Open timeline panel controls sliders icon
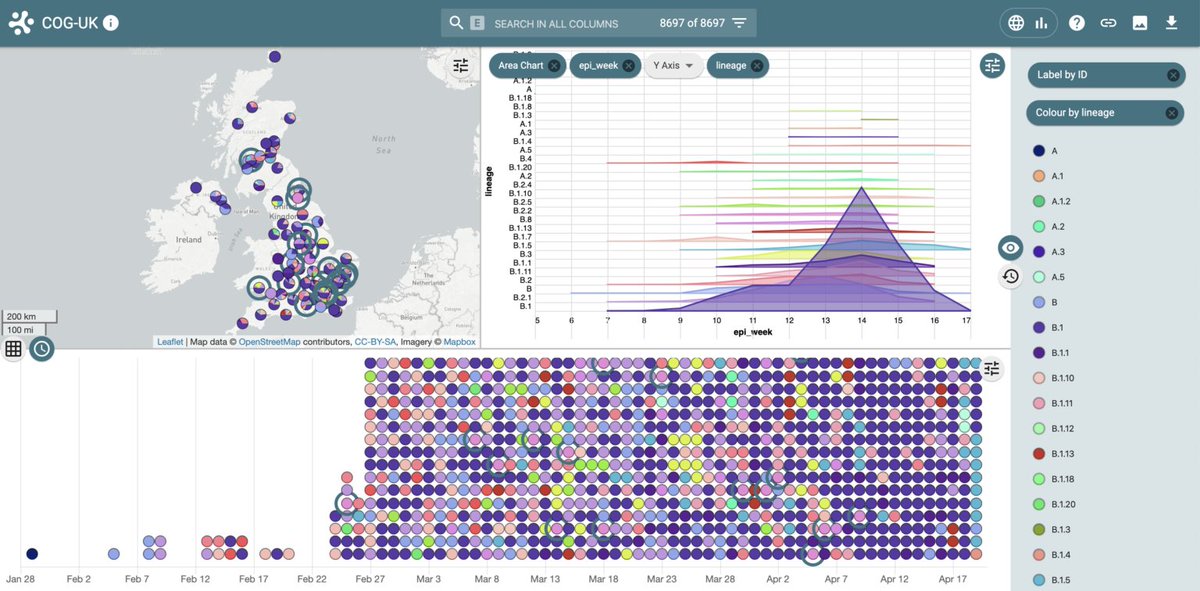The image size is (1200, 591). (991, 369)
